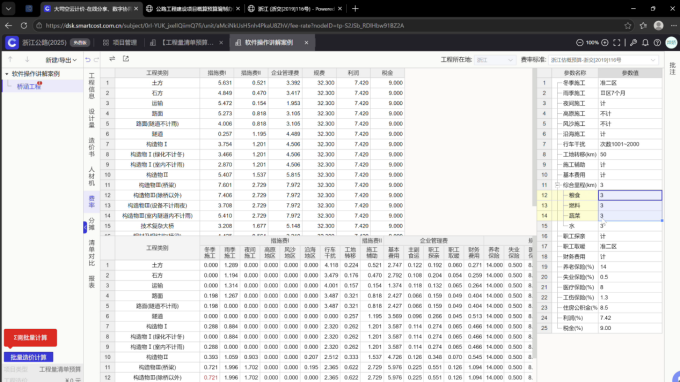Click the blue 批量造价计算 button
Screen dimensions: 680x382
tap(29, 357)
